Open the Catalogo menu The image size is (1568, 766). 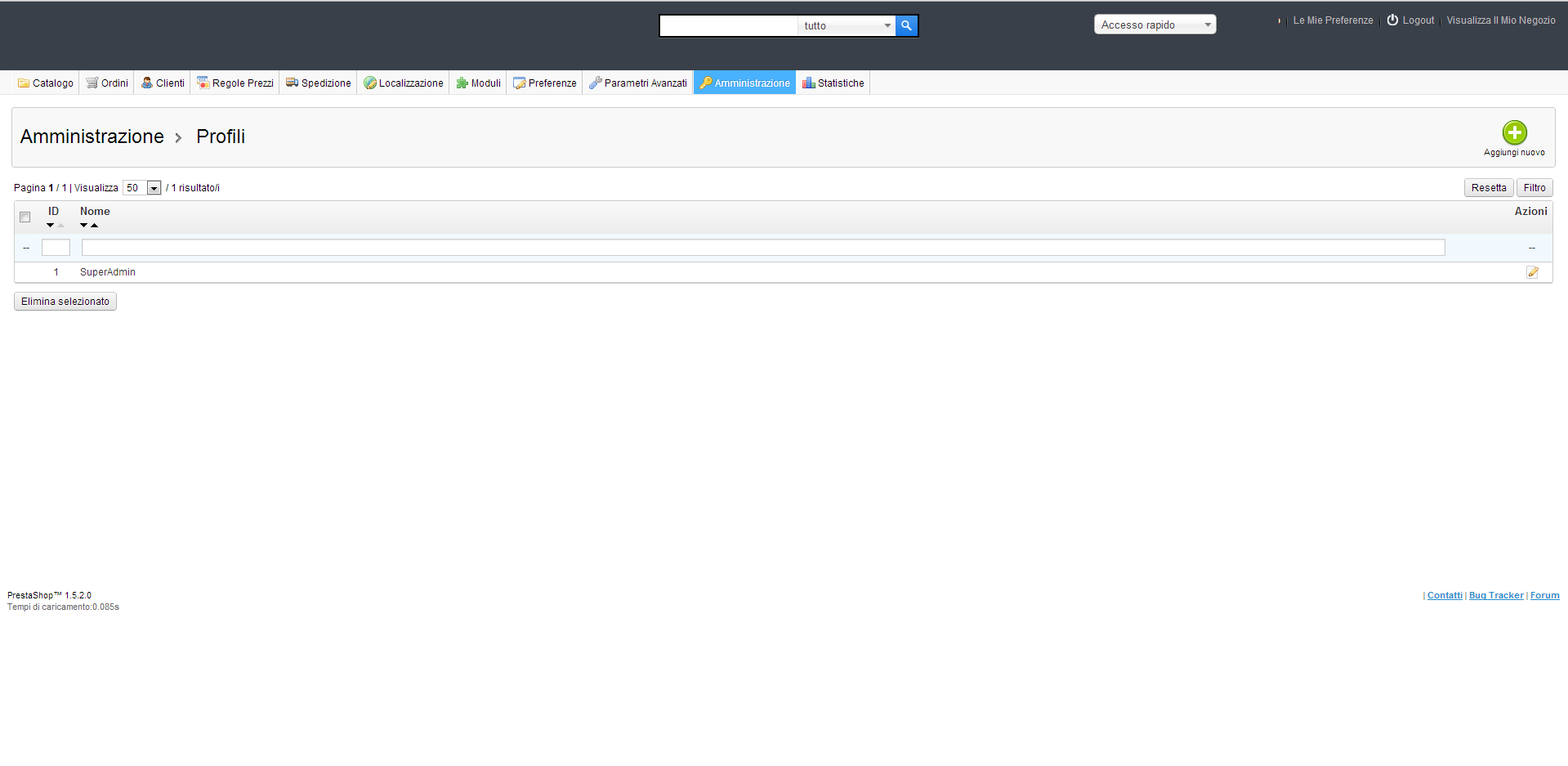(x=46, y=83)
